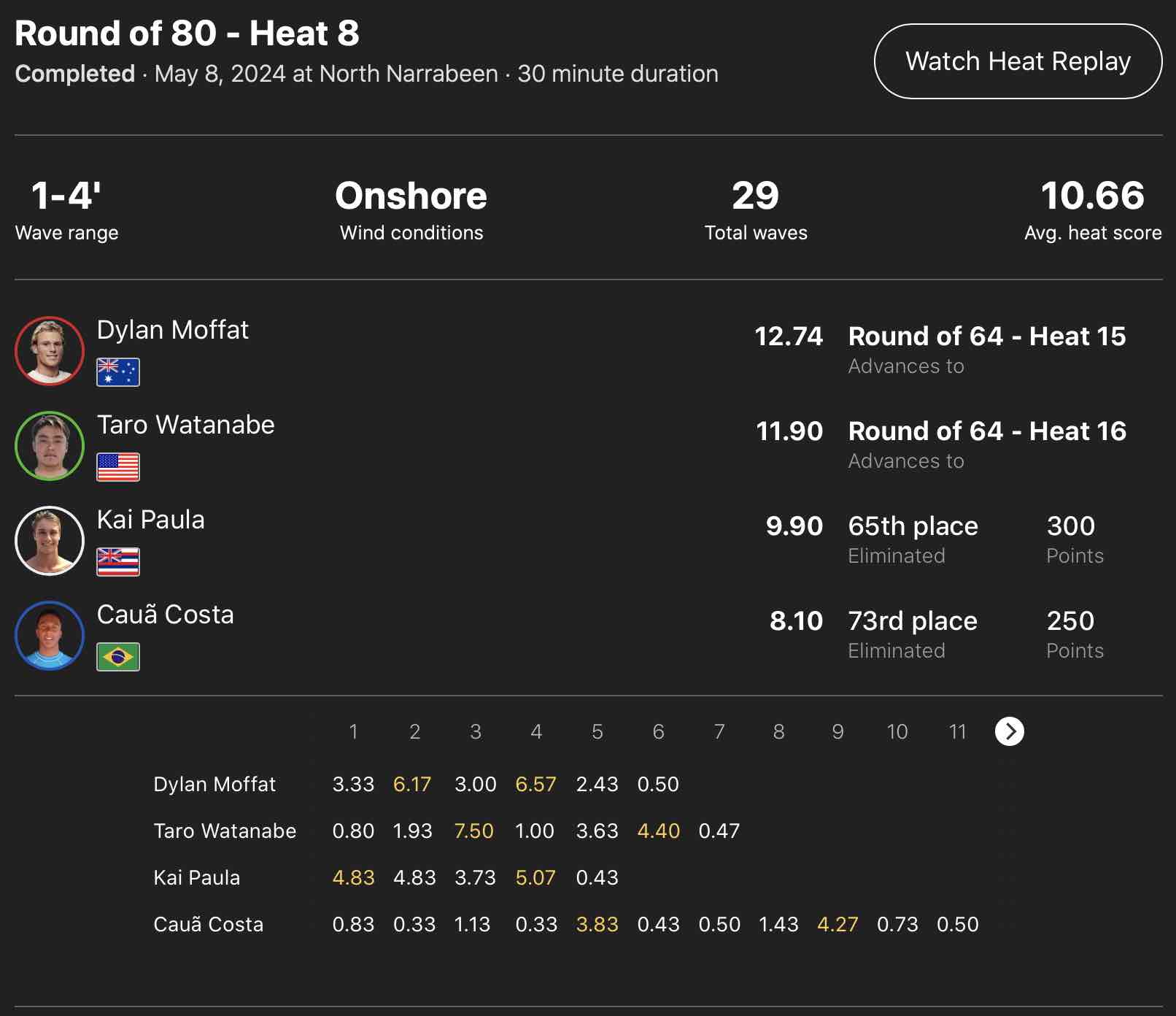Click the next waves arrow icon
The image size is (1176, 1016).
1009,731
